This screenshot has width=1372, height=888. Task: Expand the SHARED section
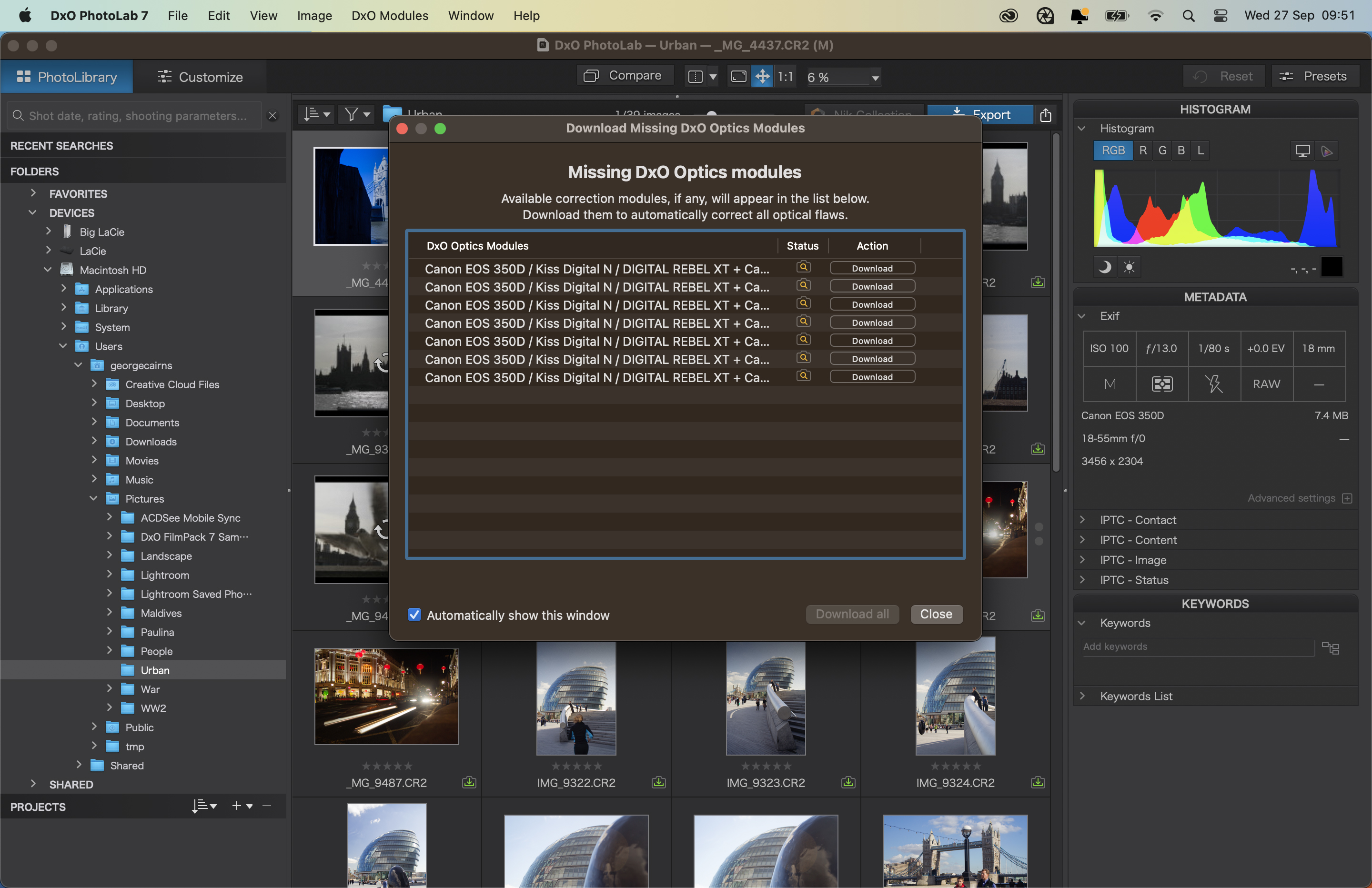click(x=33, y=784)
